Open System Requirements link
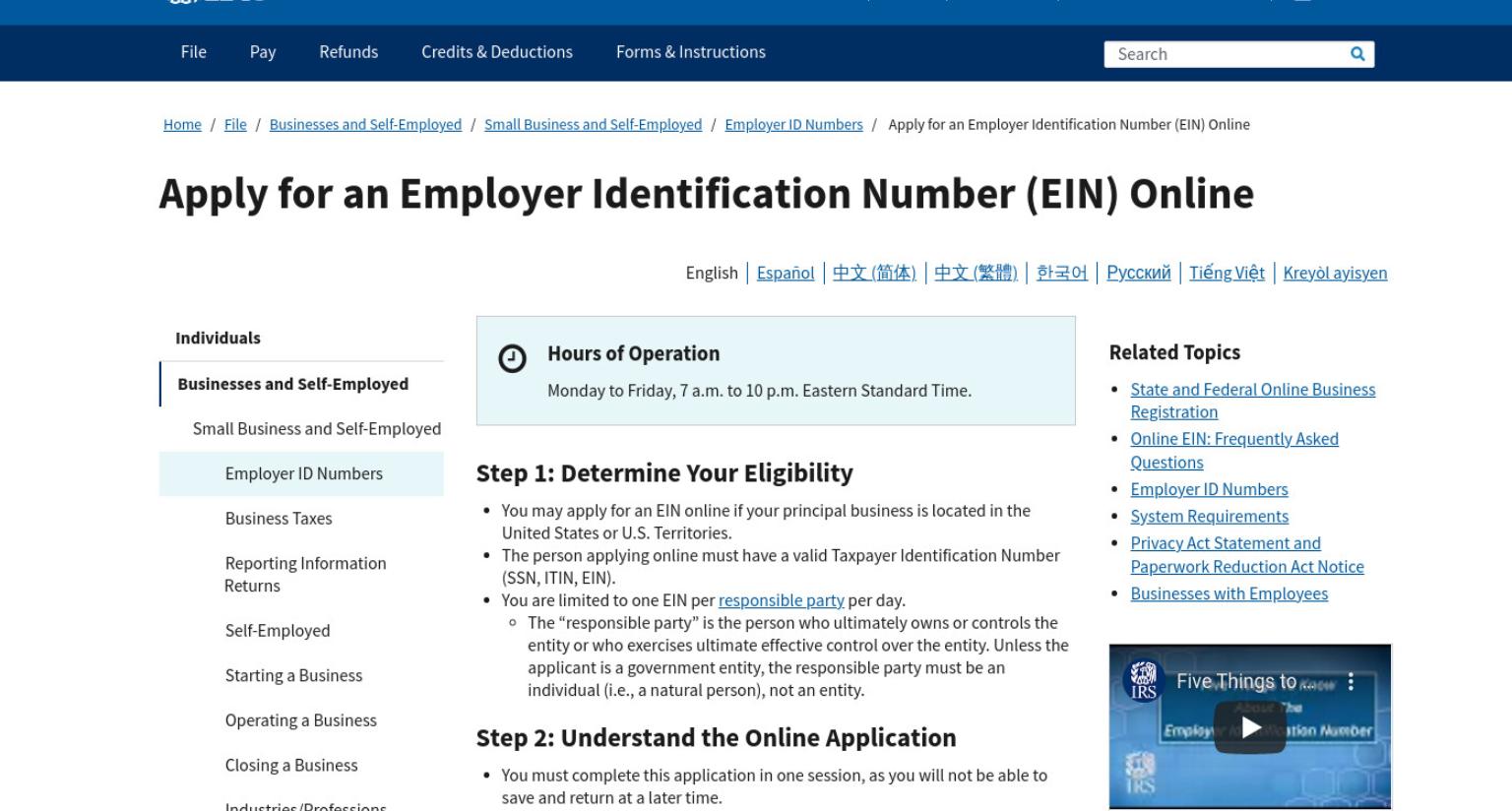This screenshot has height=811, width=1512. click(1209, 516)
